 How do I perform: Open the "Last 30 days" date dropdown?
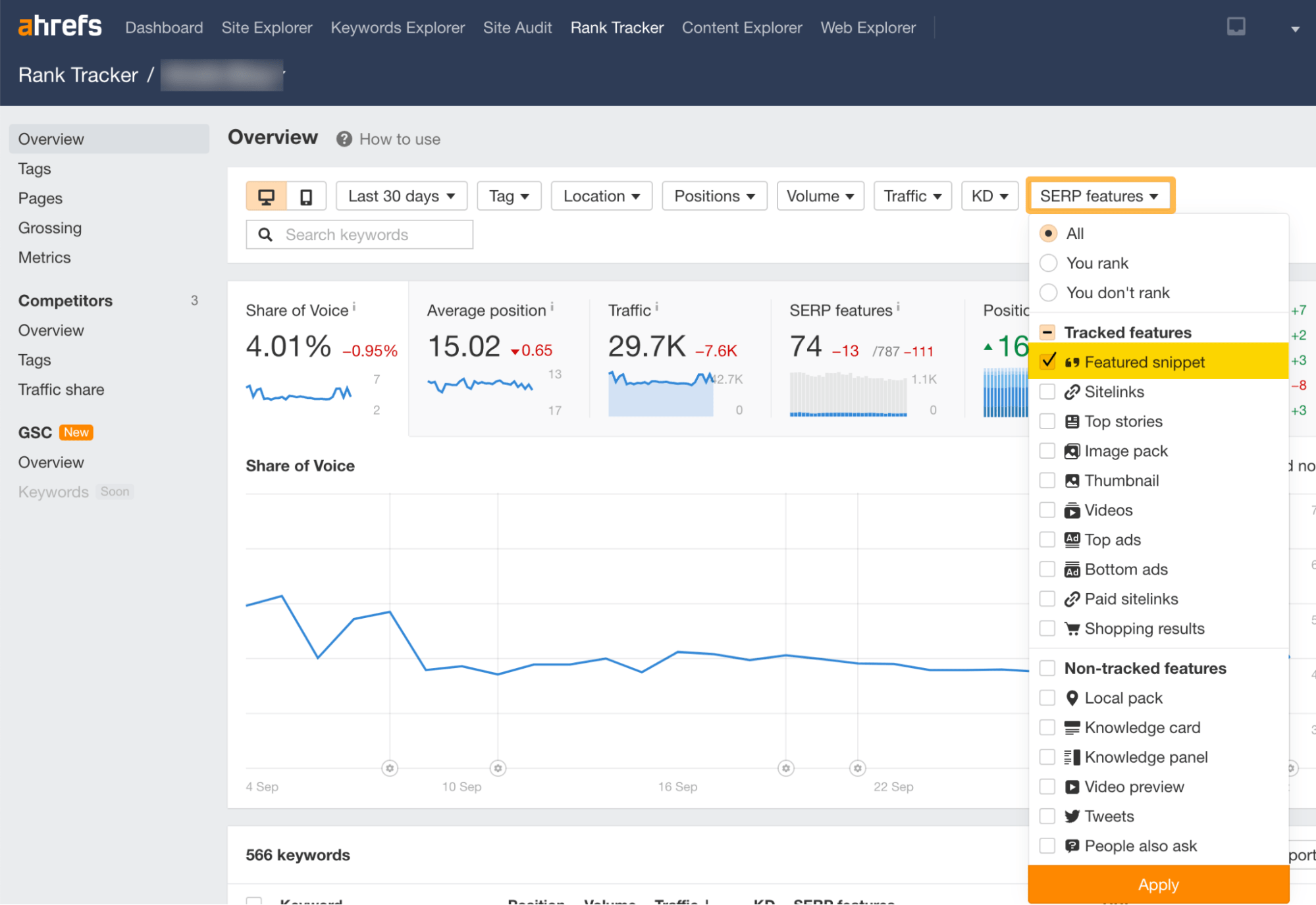pos(401,195)
